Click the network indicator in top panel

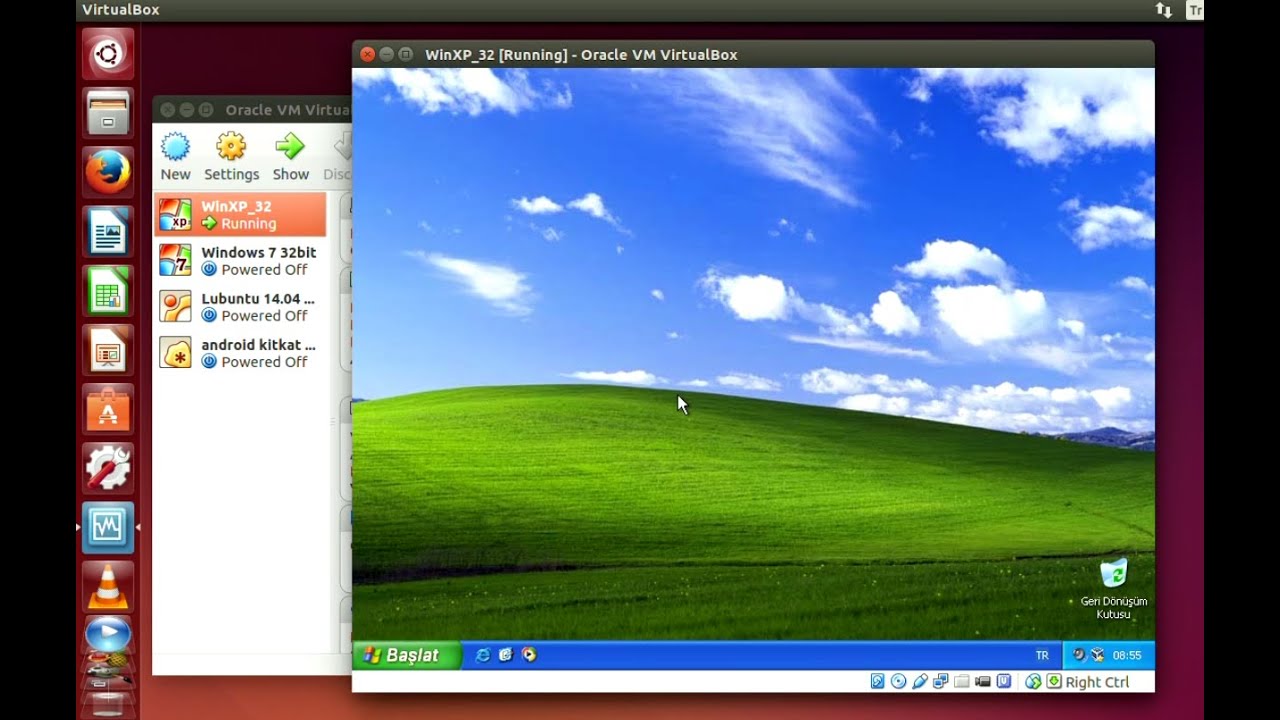click(x=1163, y=10)
